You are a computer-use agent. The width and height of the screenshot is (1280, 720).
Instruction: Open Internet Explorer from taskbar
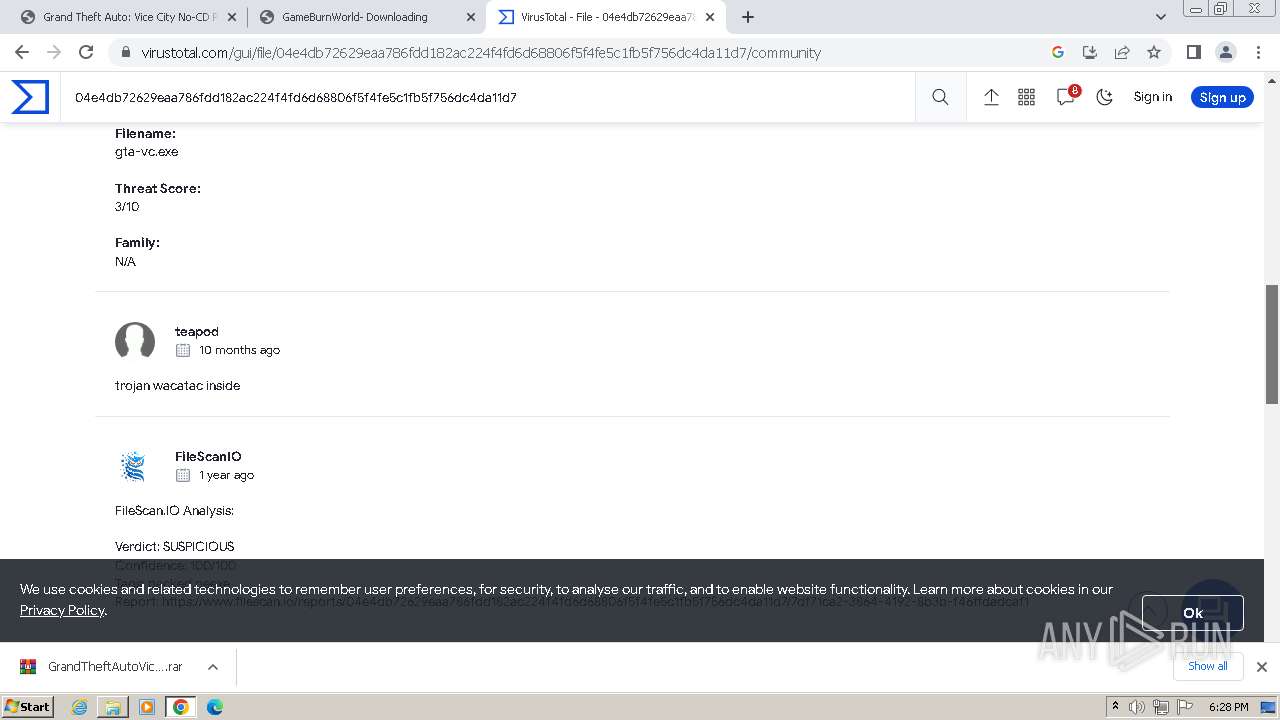coord(80,707)
